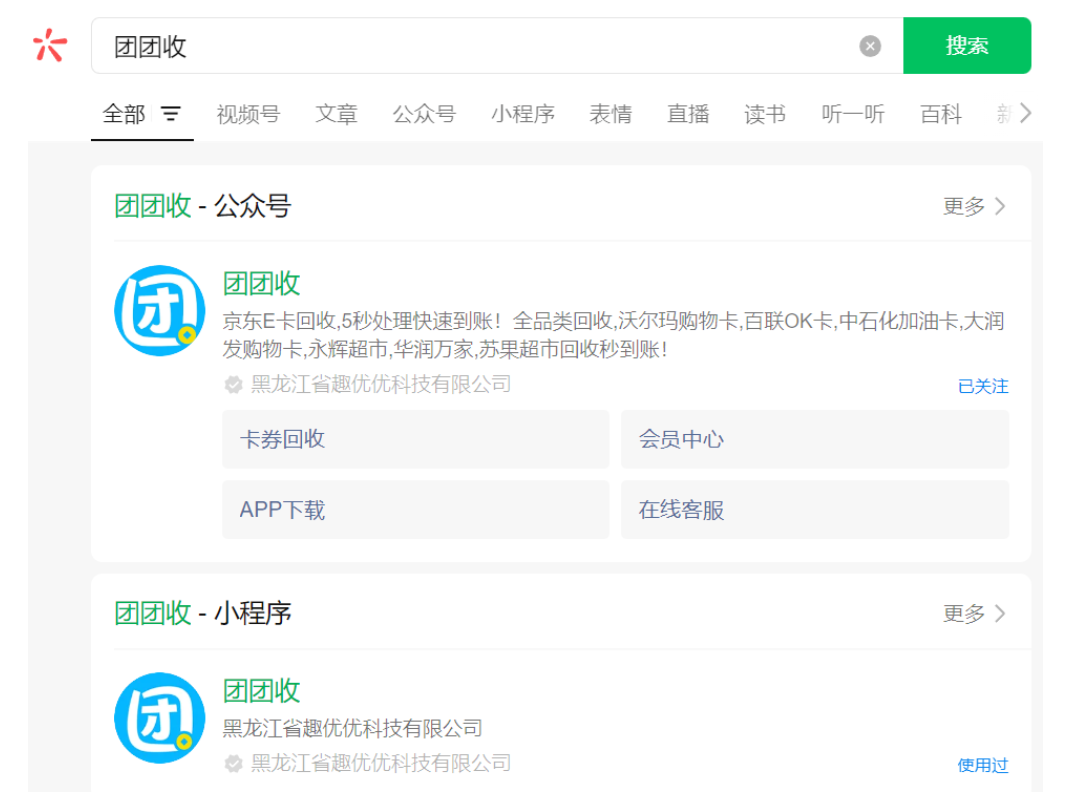Show more tabs with the right chevron

(x=1026, y=113)
